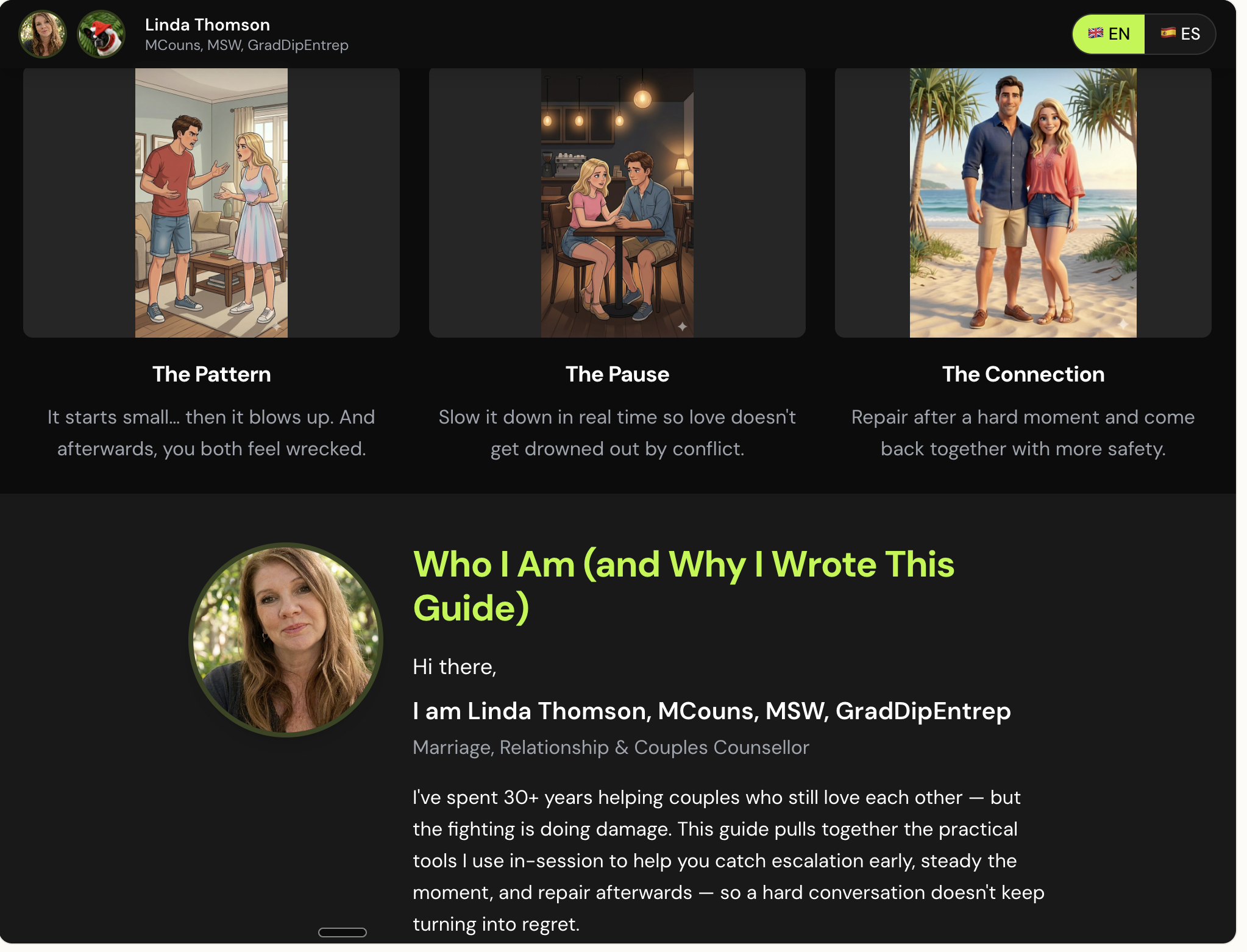The height and width of the screenshot is (952, 1247).
Task: Select The Connection heading
Action: (x=1023, y=374)
